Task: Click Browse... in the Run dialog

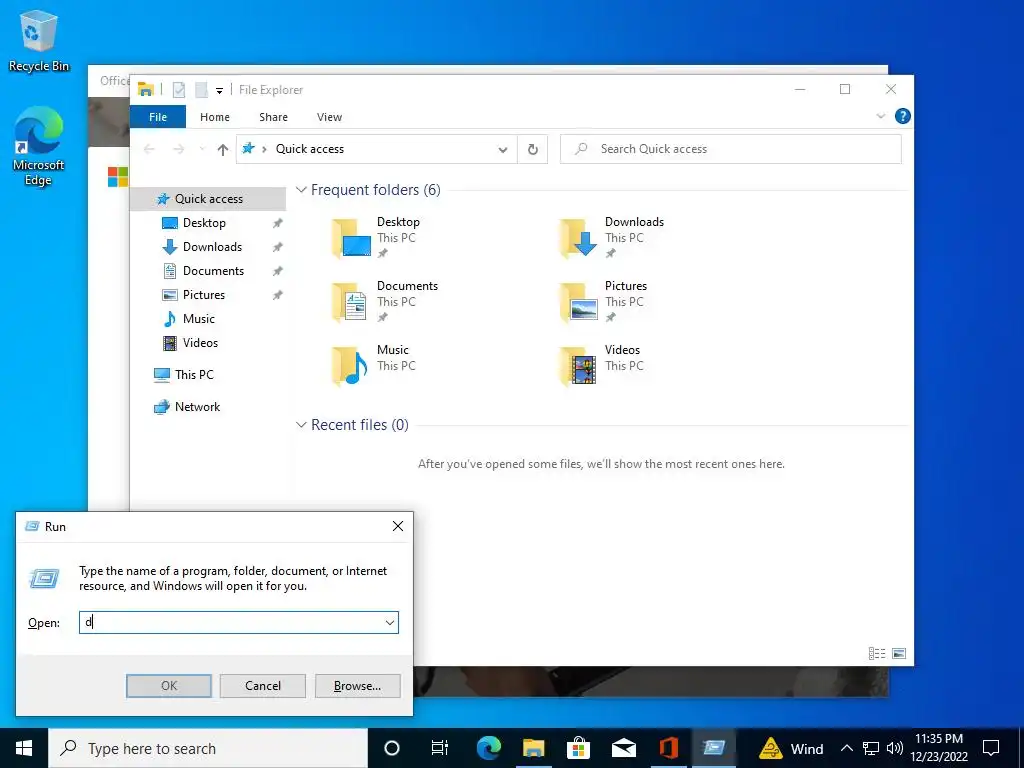Action: (x=357, y=686)
